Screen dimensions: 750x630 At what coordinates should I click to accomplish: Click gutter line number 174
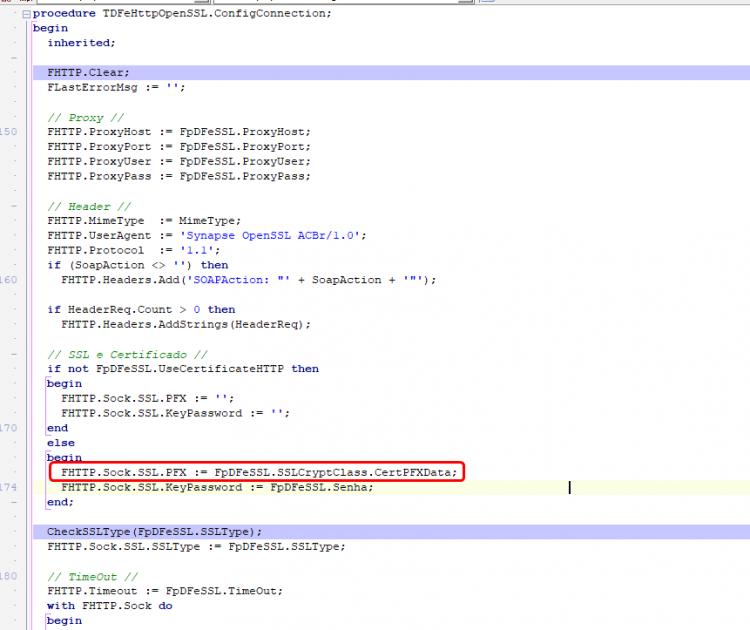(x=9, y=487)
